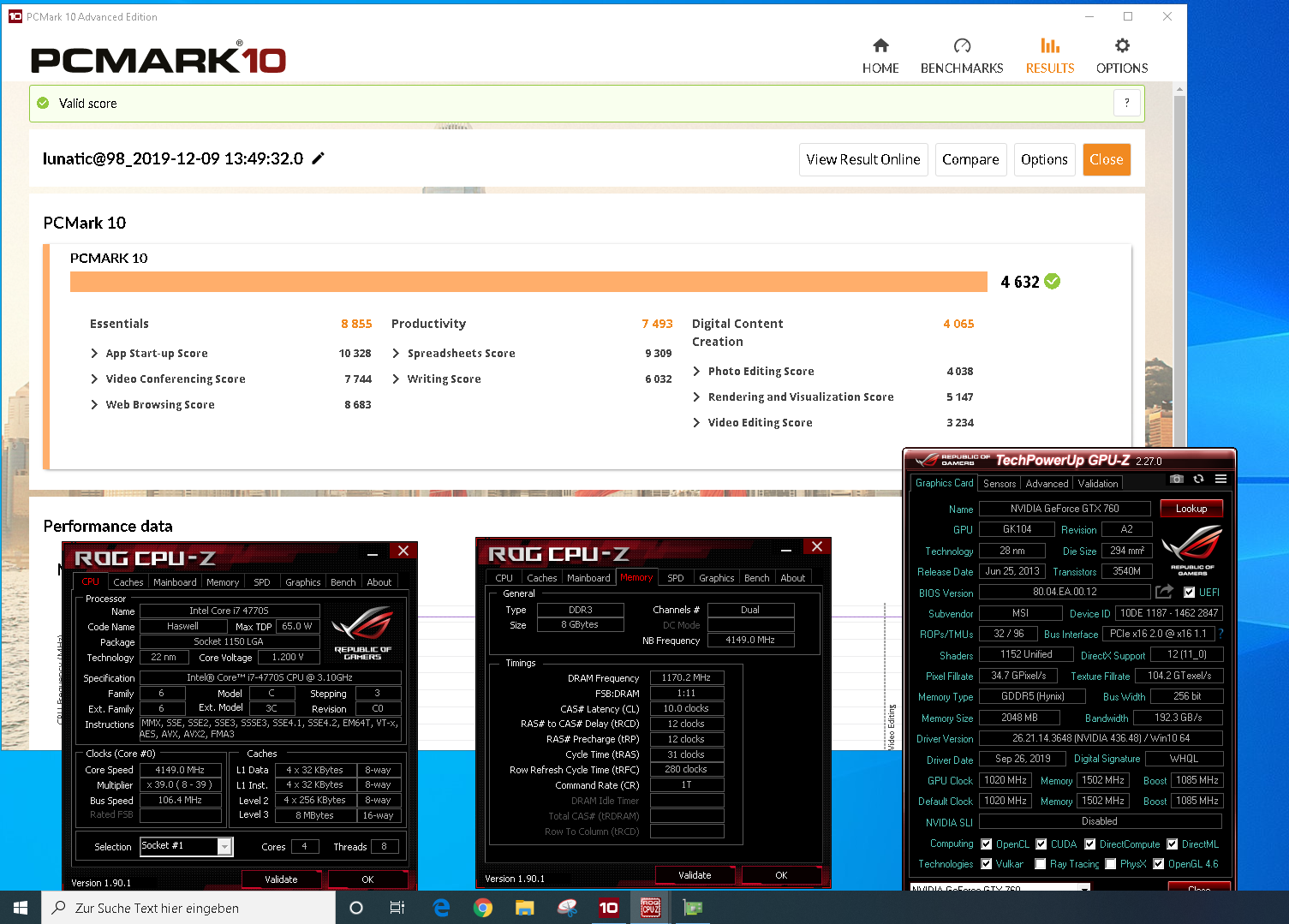Screen dimensions: 1289x924
Task: Expand Rendering and Visualization Score
Action: click(x=696, y=396)
